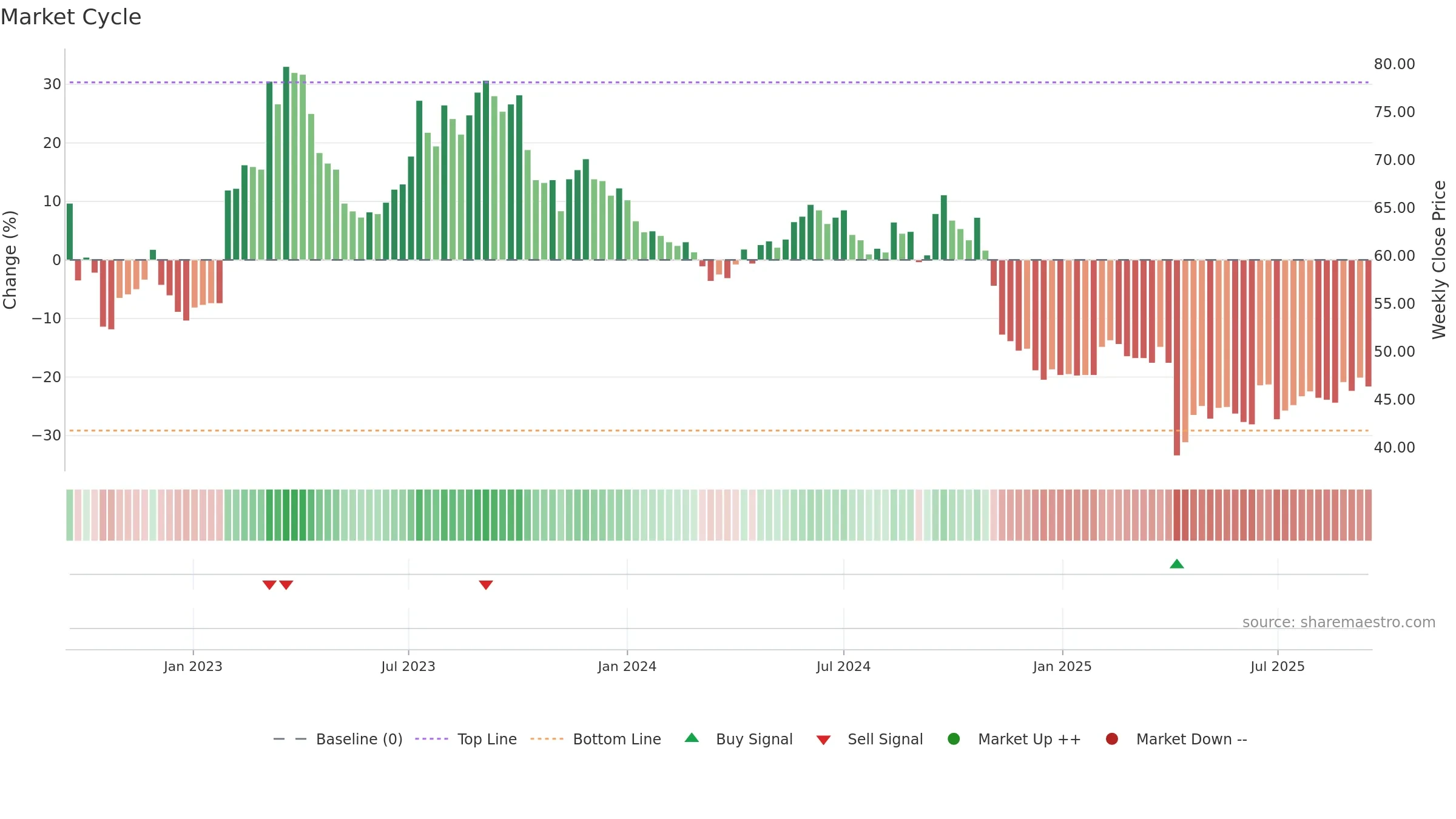Toggle Baseline (0) legend entry
This screenshot has height=819, width=1456.
[338, 739]
